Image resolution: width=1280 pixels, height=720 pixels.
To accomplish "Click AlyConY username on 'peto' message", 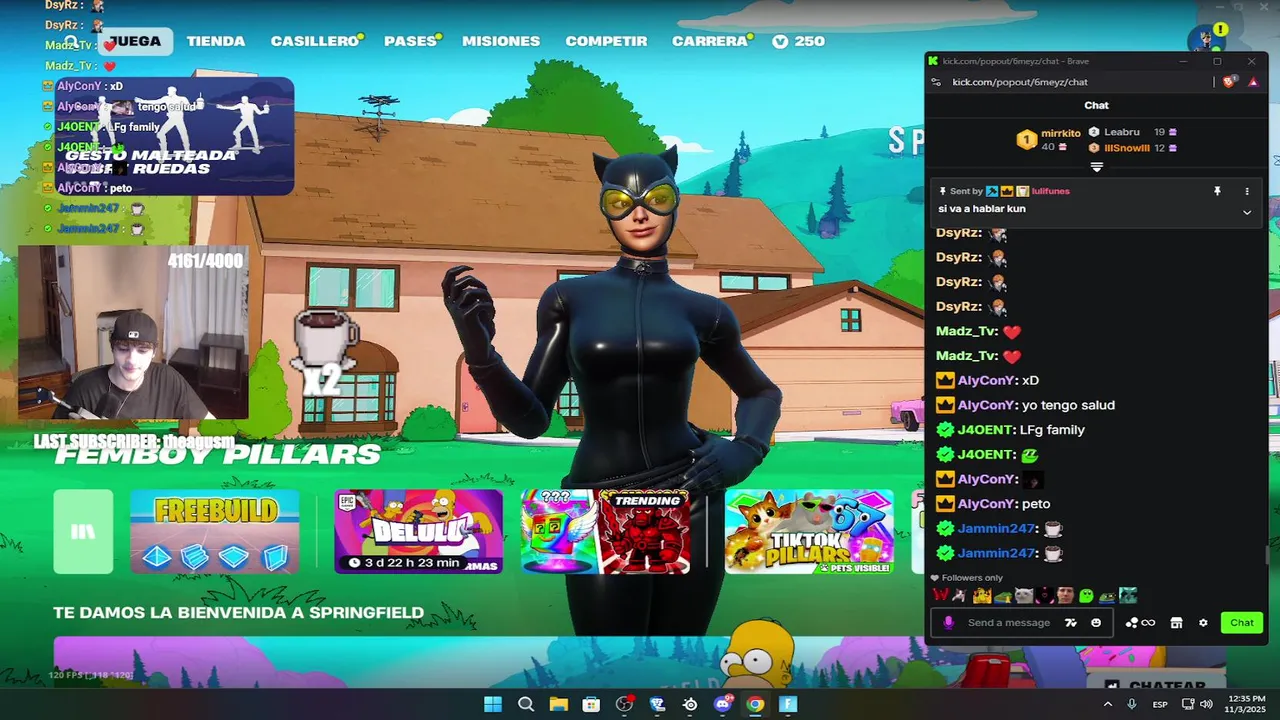I will [x=986, y=504].
